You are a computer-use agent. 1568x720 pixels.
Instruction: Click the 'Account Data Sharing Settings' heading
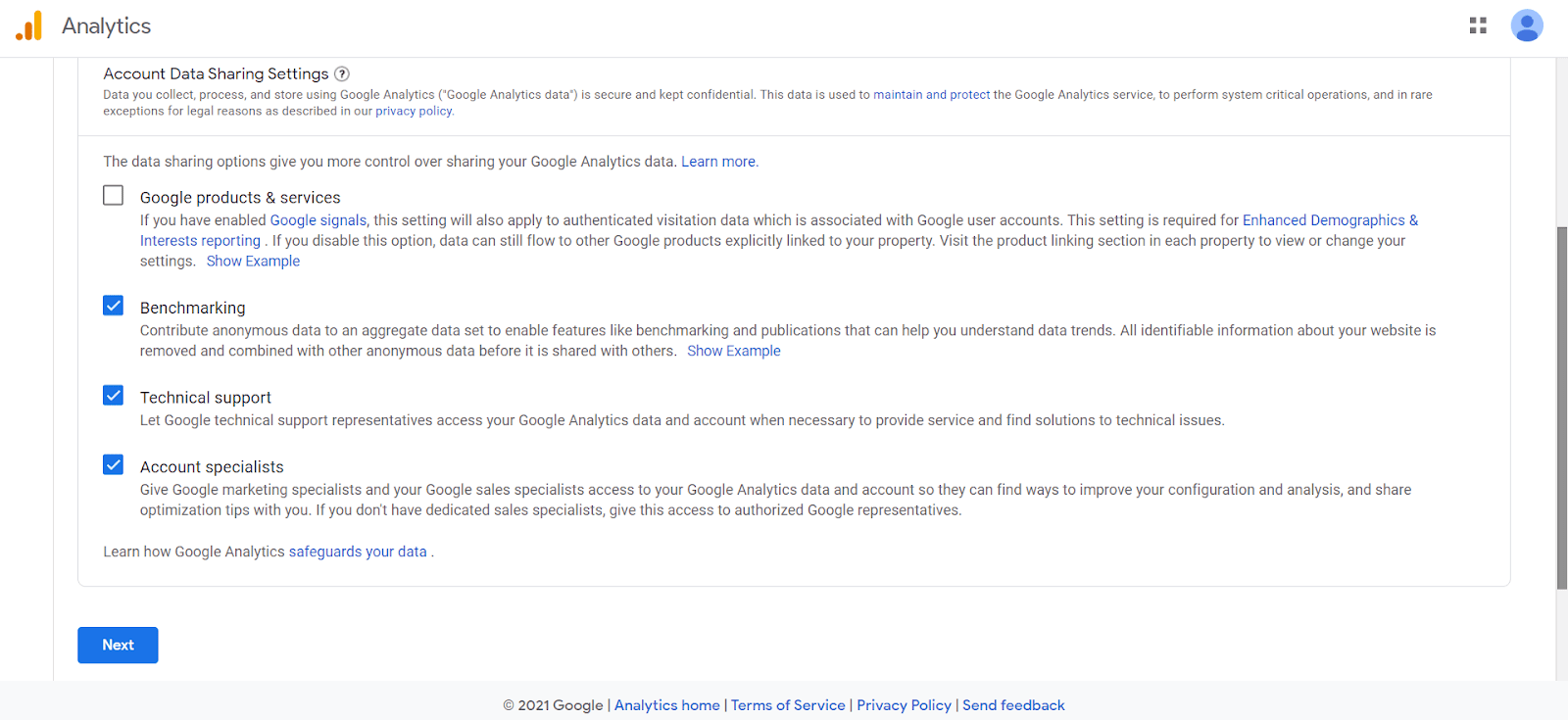216,73
